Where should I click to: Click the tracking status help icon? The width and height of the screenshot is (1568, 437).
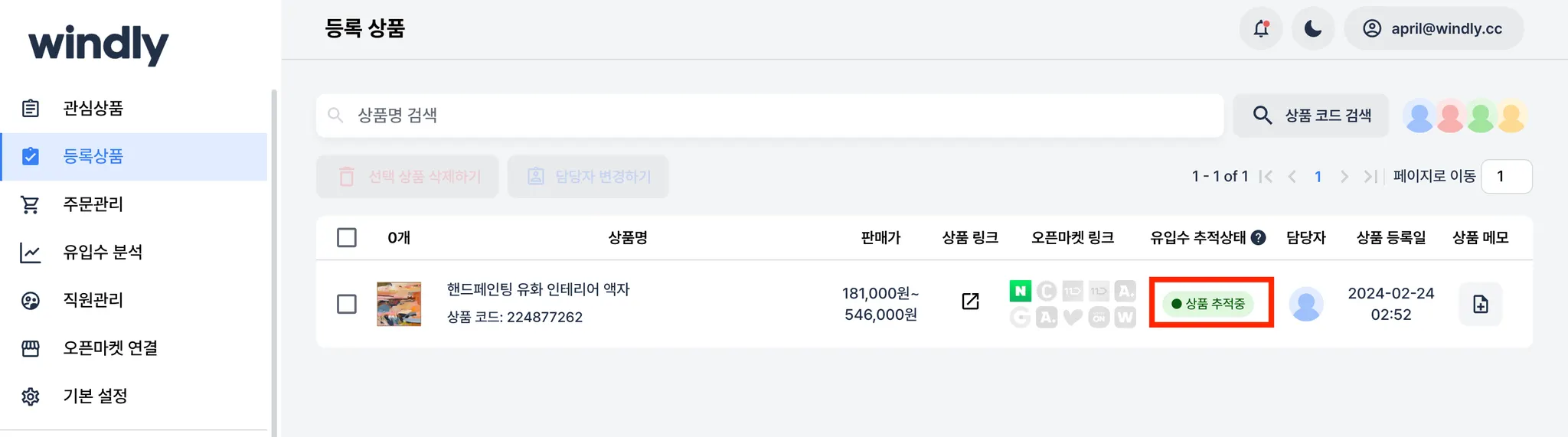click(x=1258, y=238)
